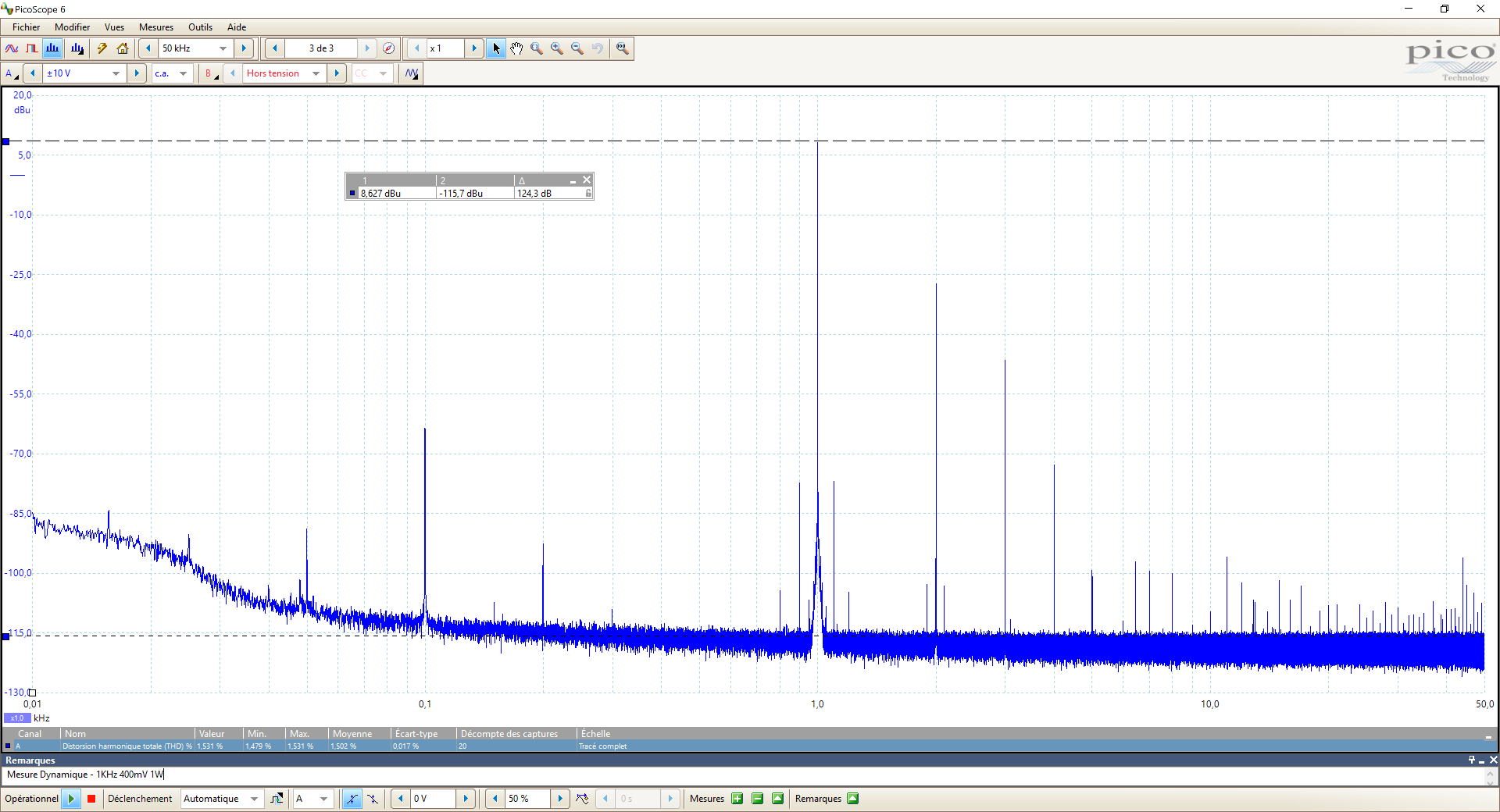This screenshot has width=1500, height=812.
Task: Switch to oscilloscope mode icon
Action: (12, 48)
